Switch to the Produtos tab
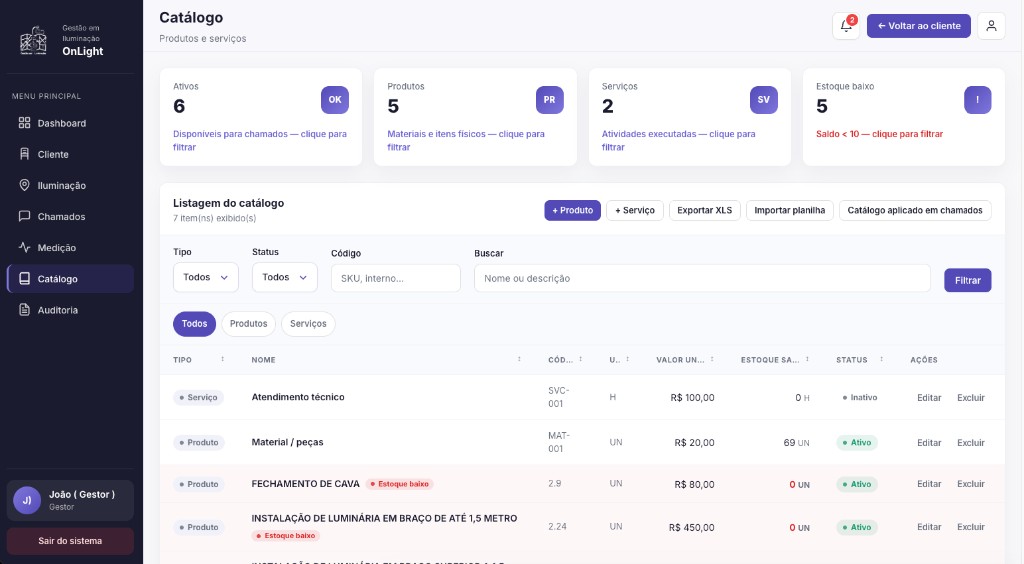This screenshot has height=564, width=1024. [x=248, y=324]
